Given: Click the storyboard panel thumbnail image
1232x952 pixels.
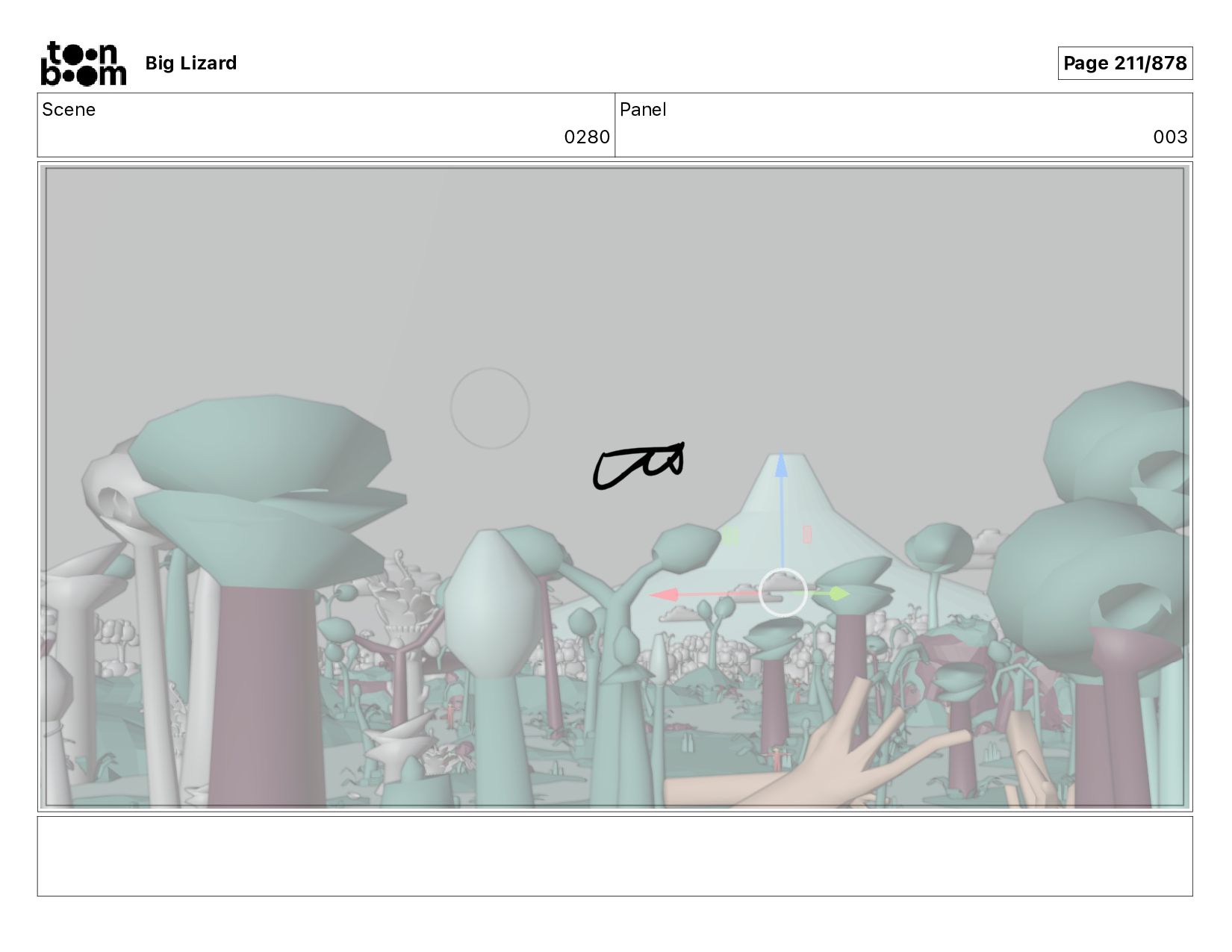Looking at the screenshot, I should [x=615, y=487].
